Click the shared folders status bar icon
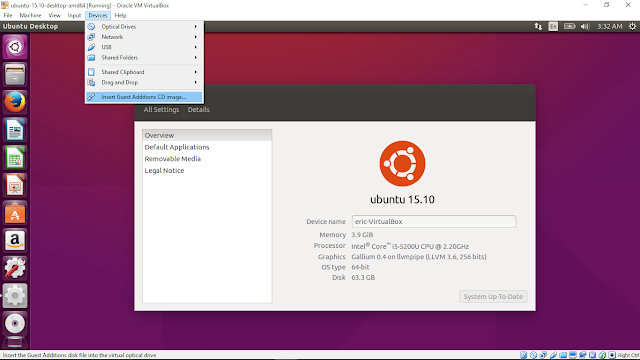The width and height of the screenshot is (640, 360). tap(563, 355)
